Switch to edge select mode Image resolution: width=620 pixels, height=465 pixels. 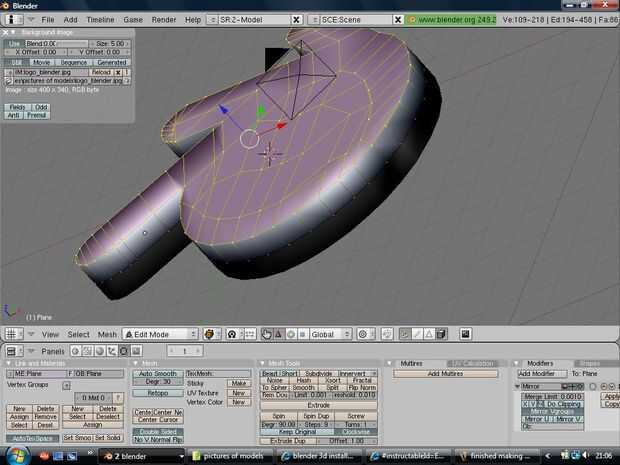tap(417, 334)
